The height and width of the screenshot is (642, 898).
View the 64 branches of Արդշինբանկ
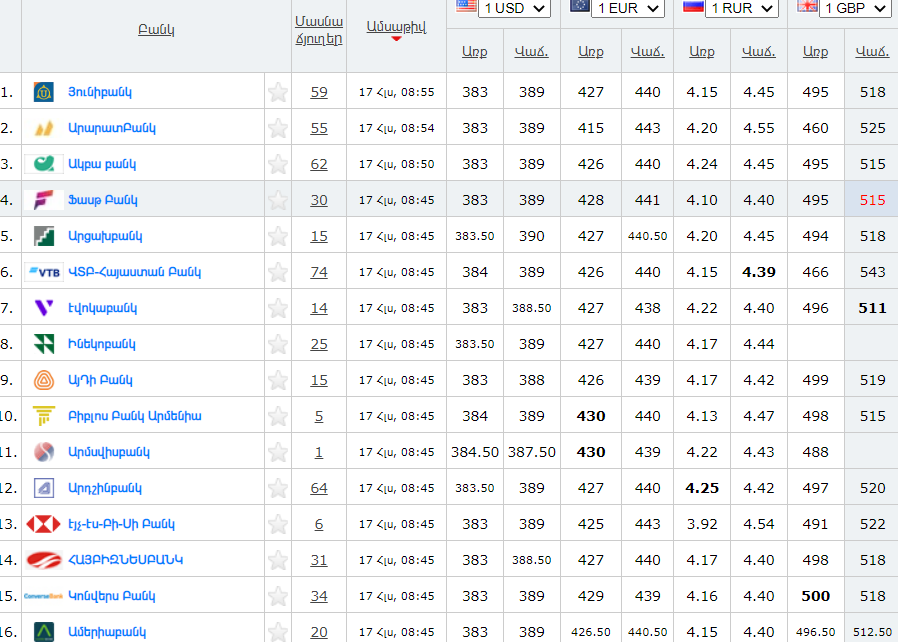(319, 488)
